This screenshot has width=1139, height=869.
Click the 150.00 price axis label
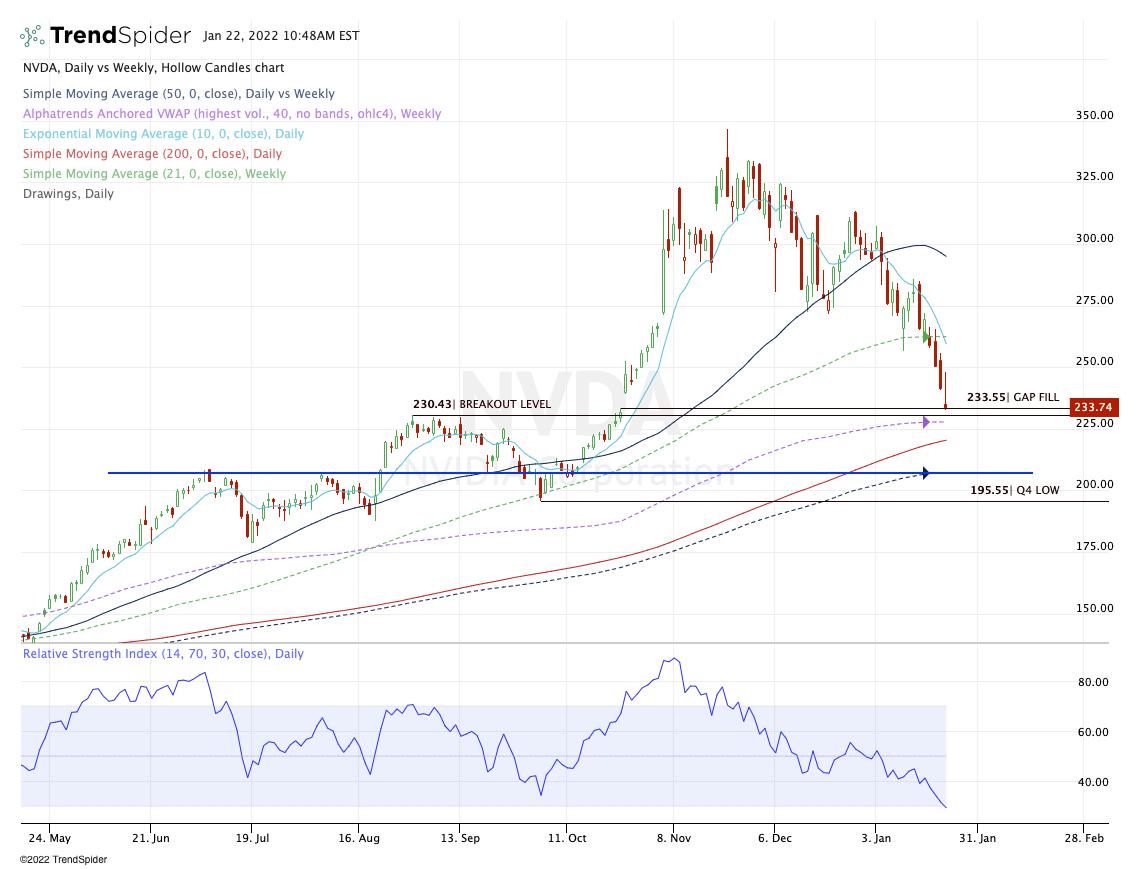pos(1095,608)
